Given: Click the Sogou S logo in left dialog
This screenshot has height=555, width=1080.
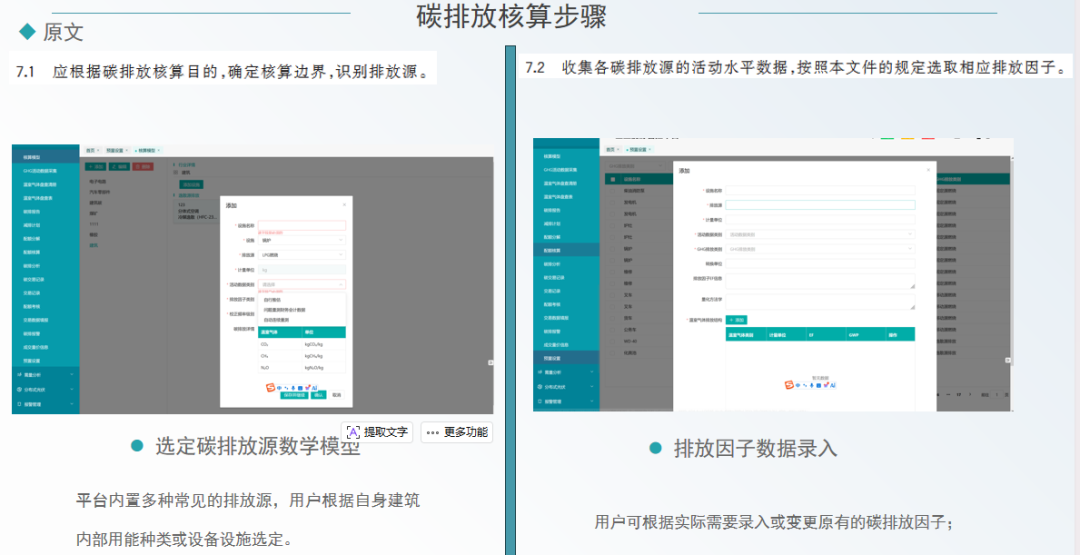Looking at the screenshot, I should coord(270,387).
